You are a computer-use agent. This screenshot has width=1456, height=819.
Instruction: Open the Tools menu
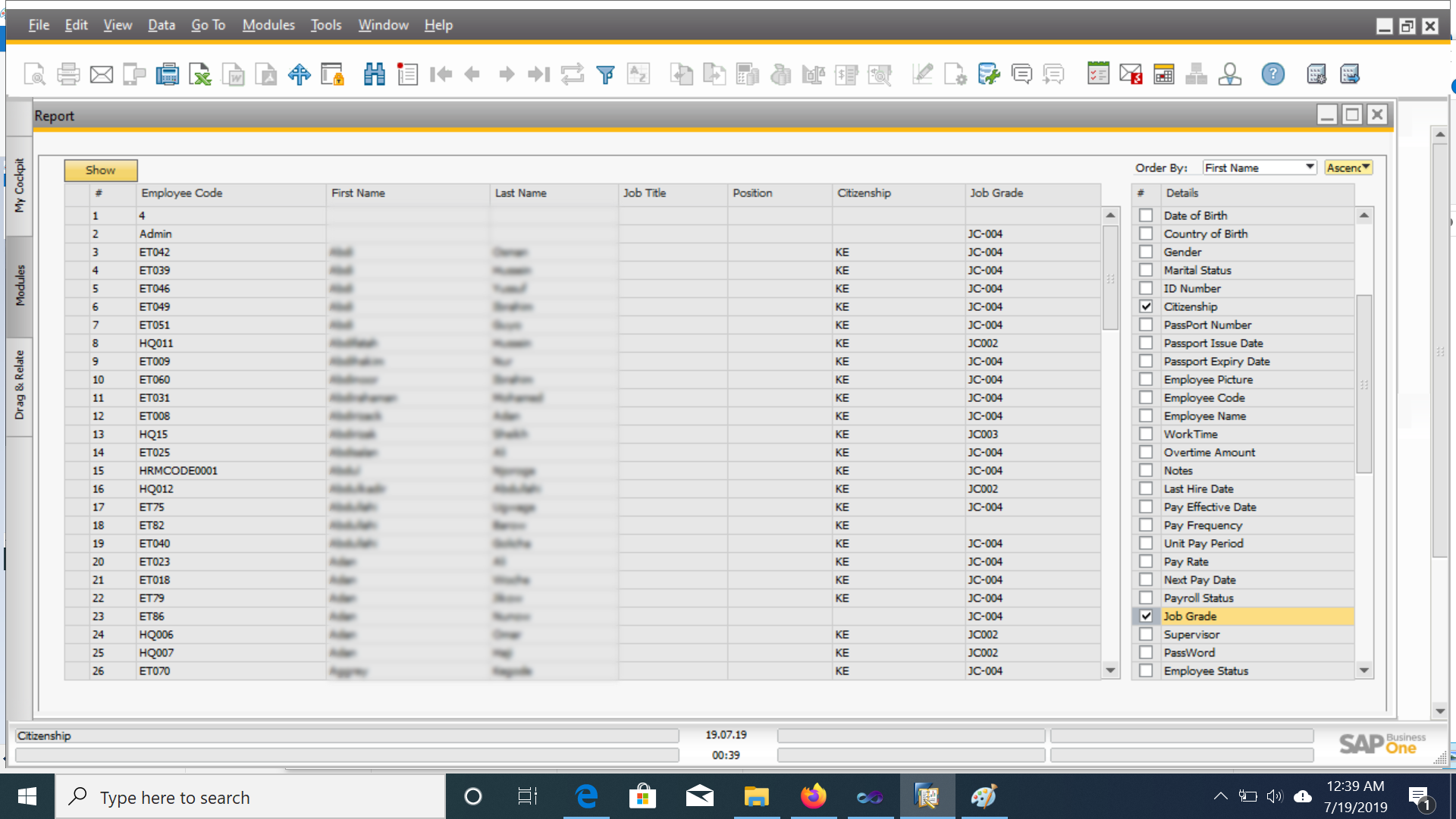(x=326, y=25)
